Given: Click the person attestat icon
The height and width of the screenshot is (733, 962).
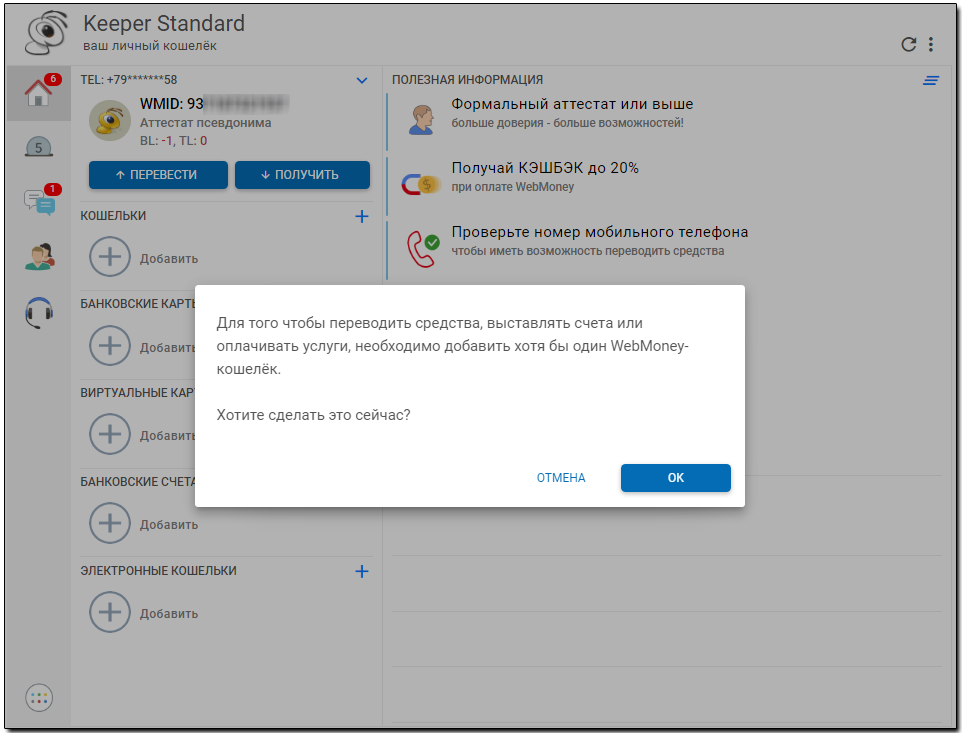Looking at the screenshot, I should [421, 119].
